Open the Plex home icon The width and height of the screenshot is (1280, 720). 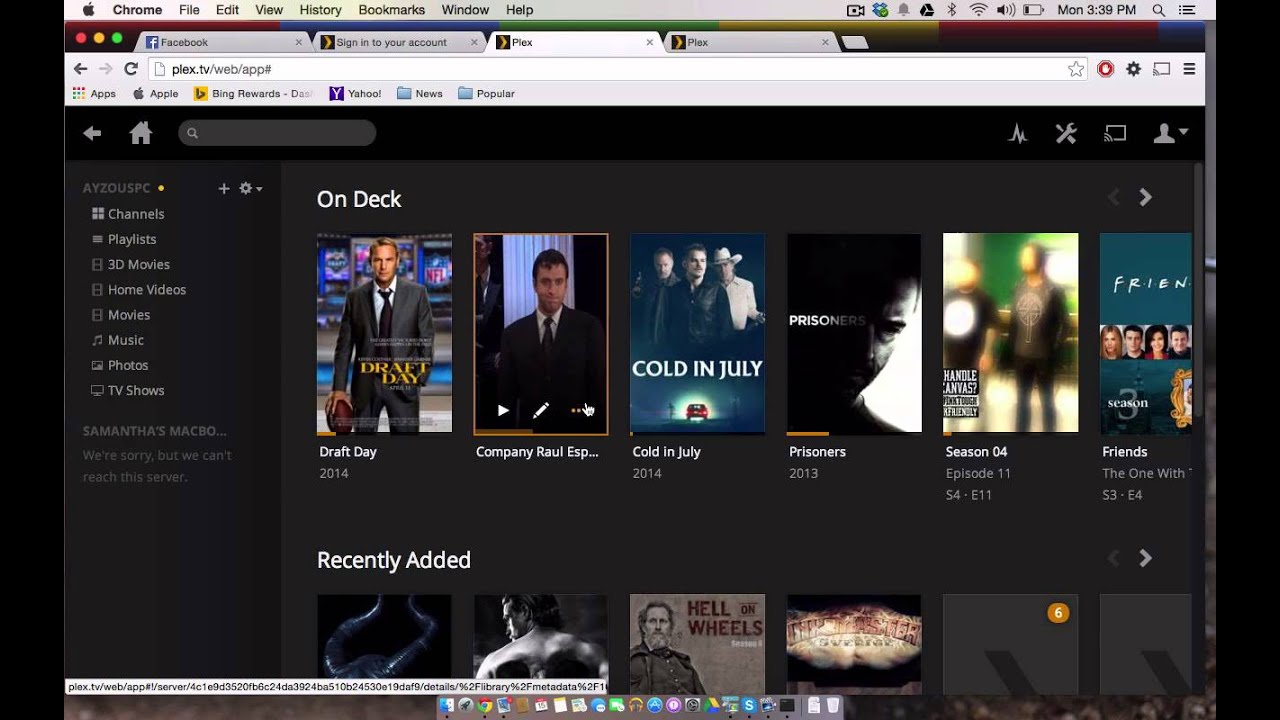(141, 133)
